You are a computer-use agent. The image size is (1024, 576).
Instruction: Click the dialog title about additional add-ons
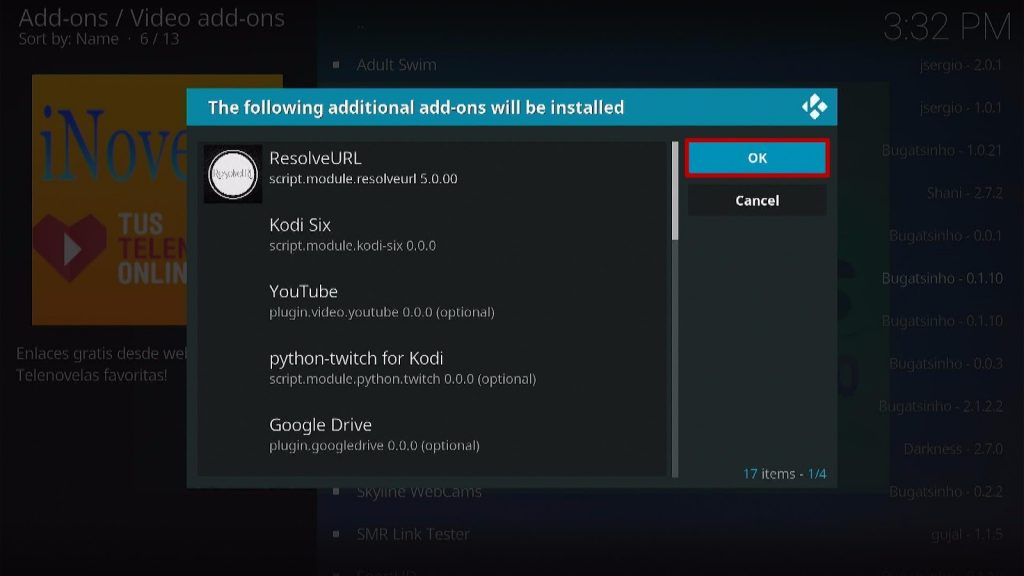coord(416,107)
